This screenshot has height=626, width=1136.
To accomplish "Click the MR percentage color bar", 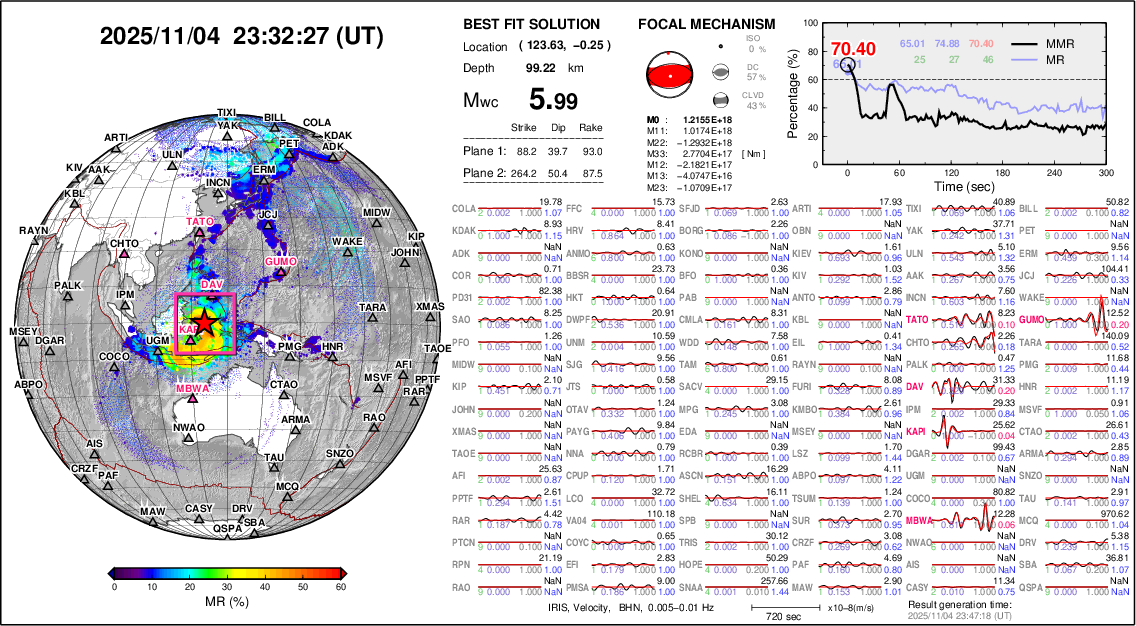I will click(x=228, y=572).
